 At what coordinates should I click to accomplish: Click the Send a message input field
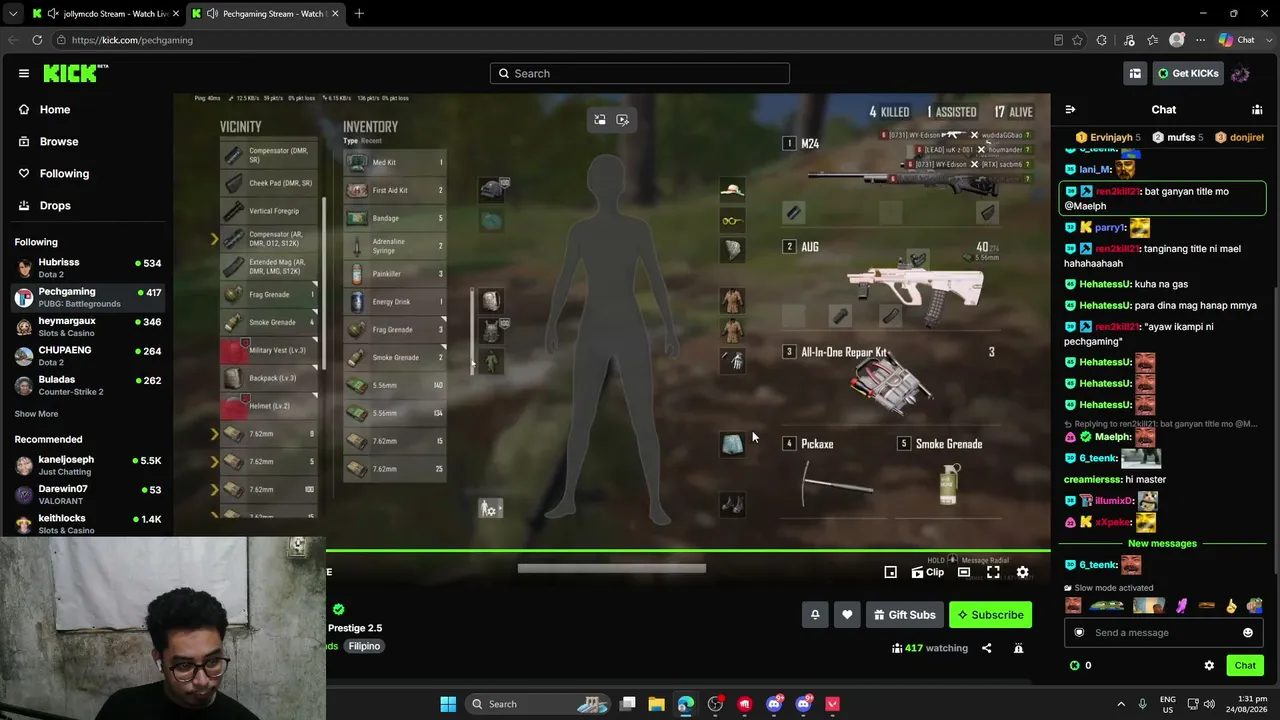[1162, 632]
